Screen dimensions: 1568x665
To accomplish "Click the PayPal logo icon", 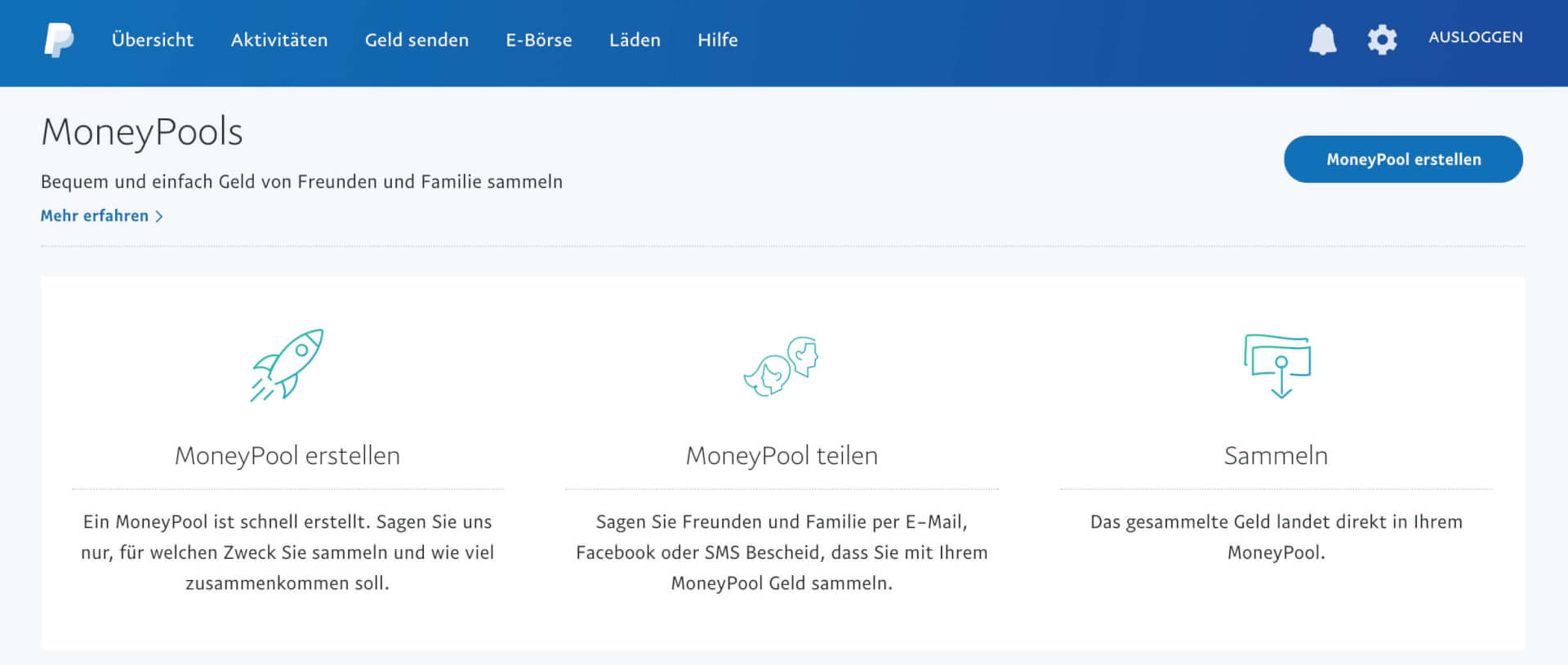I will [x=59, y=40].
